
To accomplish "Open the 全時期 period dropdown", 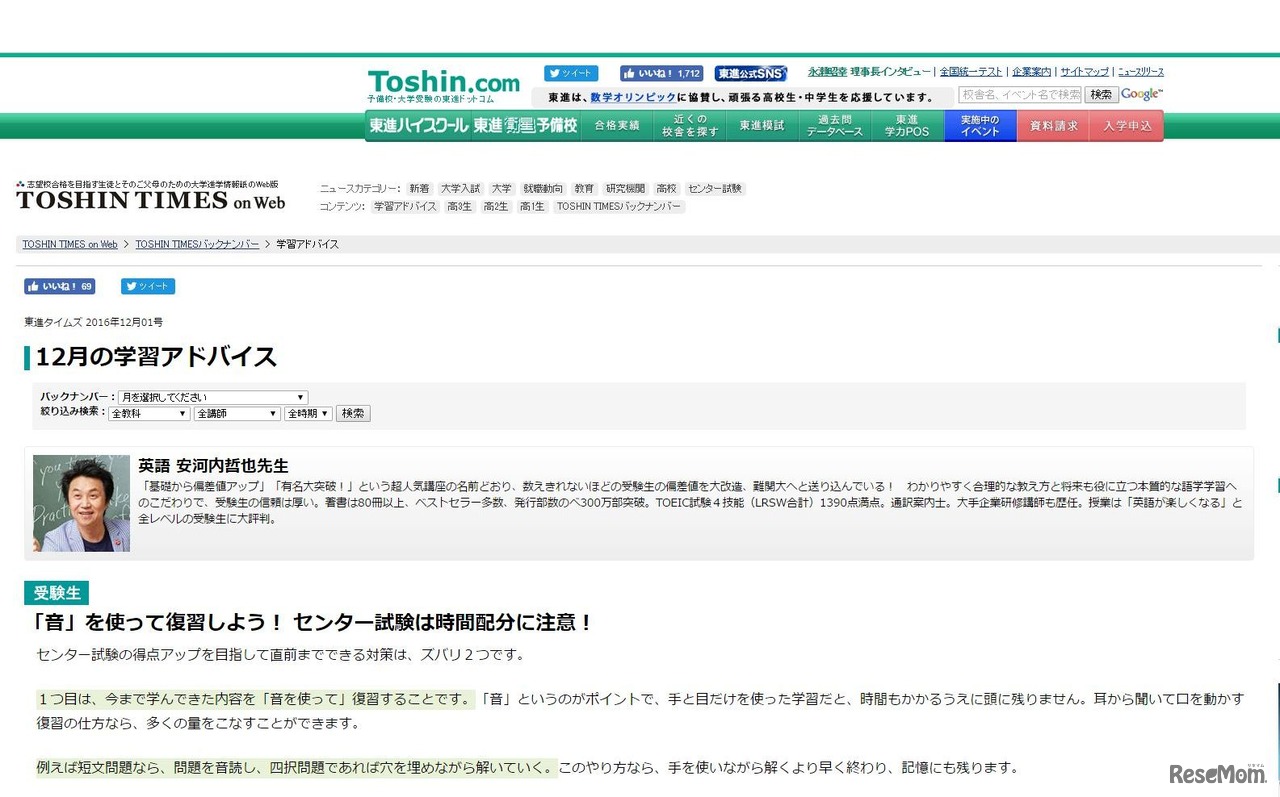I will pyautogui.click(x=307, y=413).
